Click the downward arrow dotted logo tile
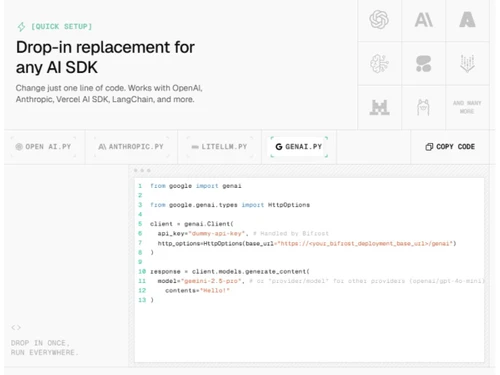The height and width of the screenshot is (375, 500). pos(467,63)
